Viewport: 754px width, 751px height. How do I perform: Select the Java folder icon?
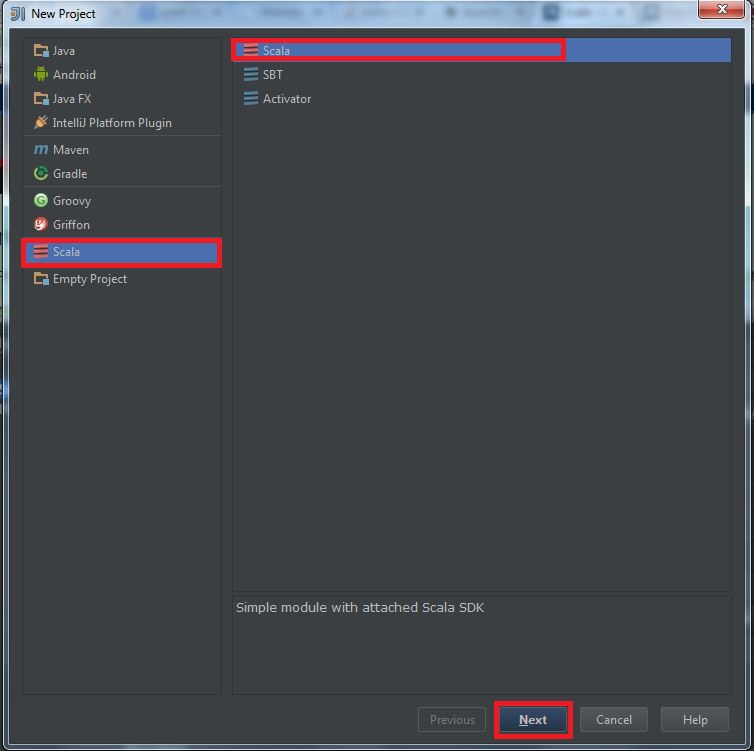(x=41, y=50)
